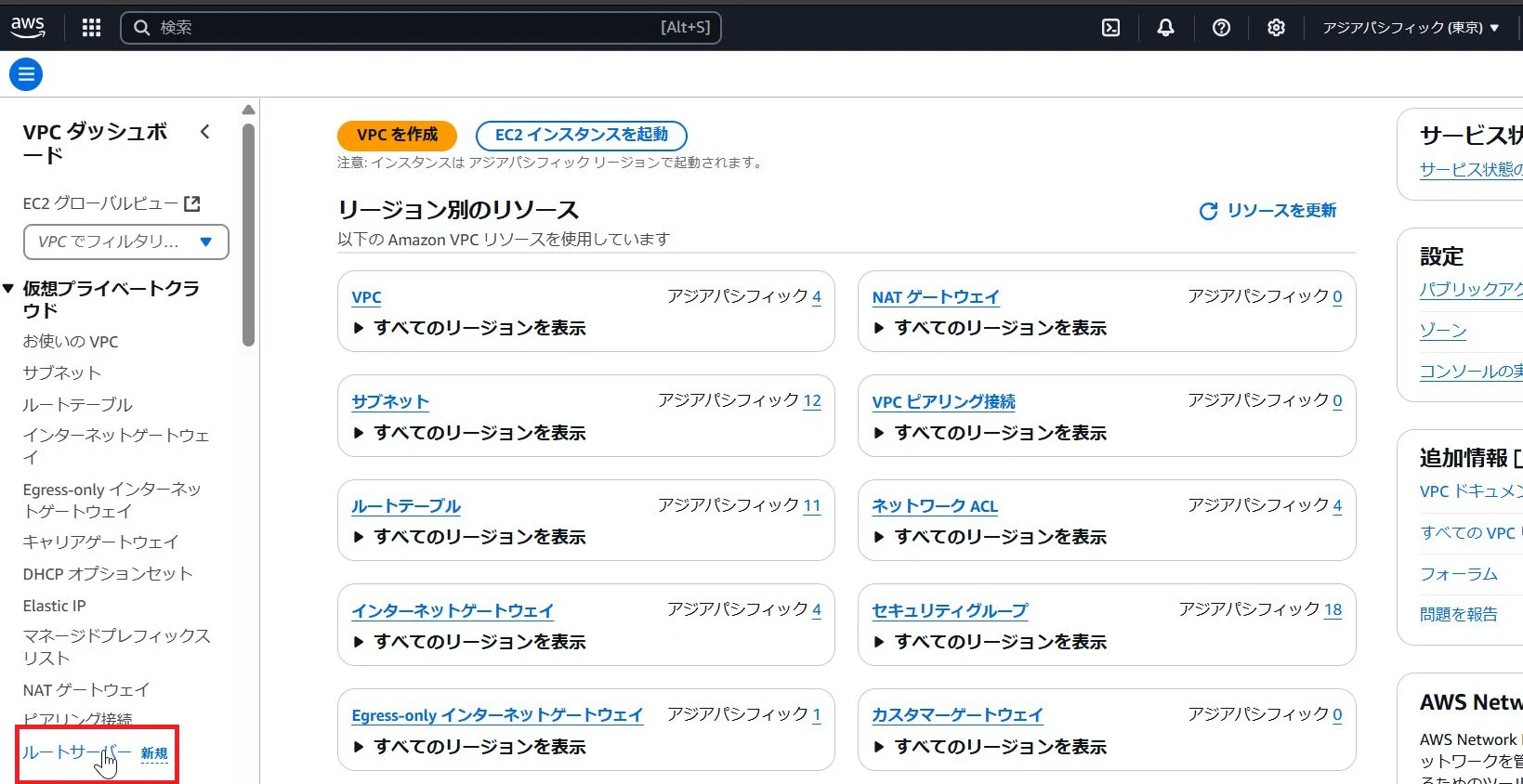Expand すべてのリージョンを表示 under インターネットゲートウェイ card
1523x784 pixels.
470,642
